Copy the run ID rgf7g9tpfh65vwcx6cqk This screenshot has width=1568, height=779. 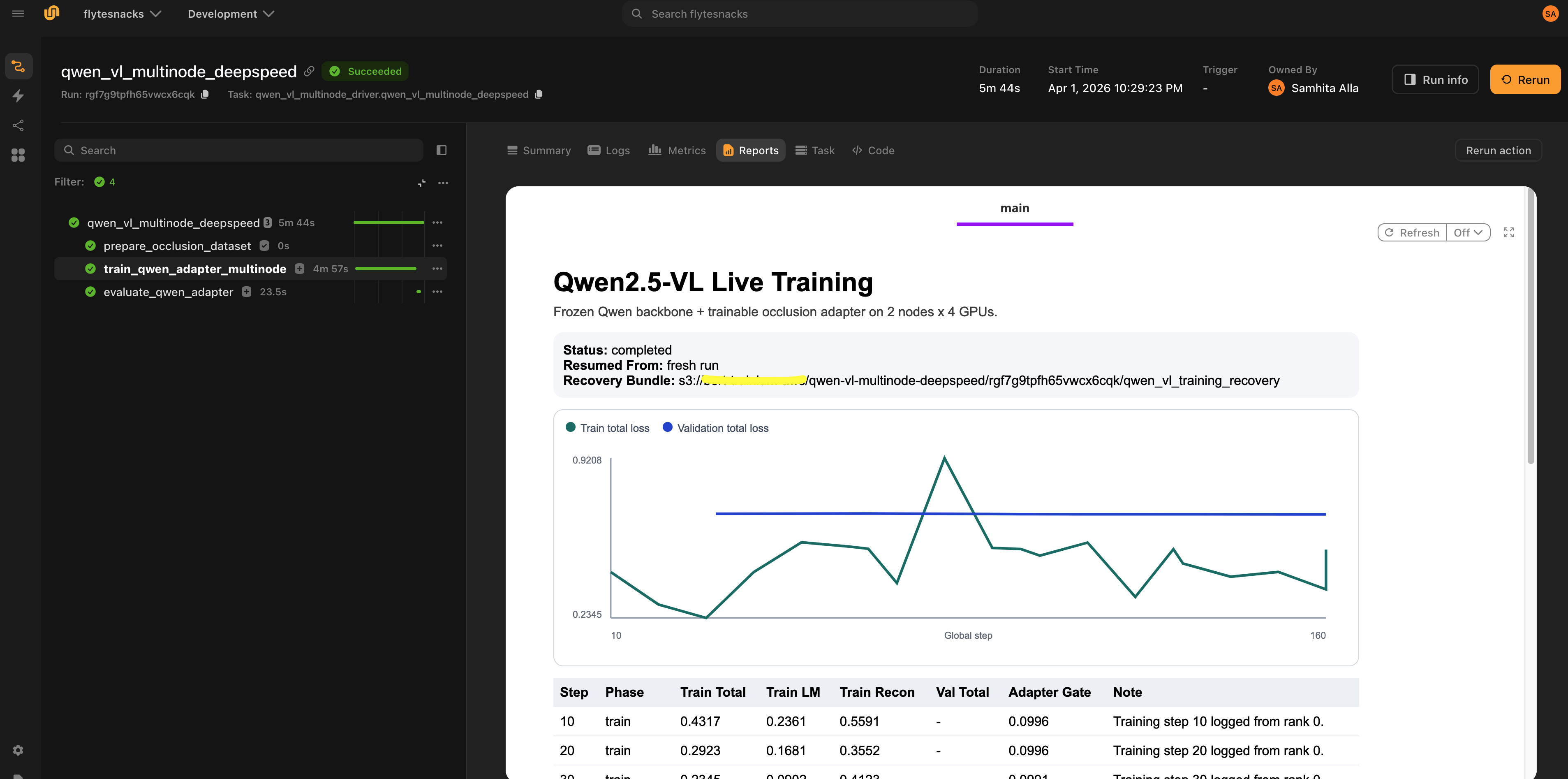pyautogui.click(x=204, y=95)
